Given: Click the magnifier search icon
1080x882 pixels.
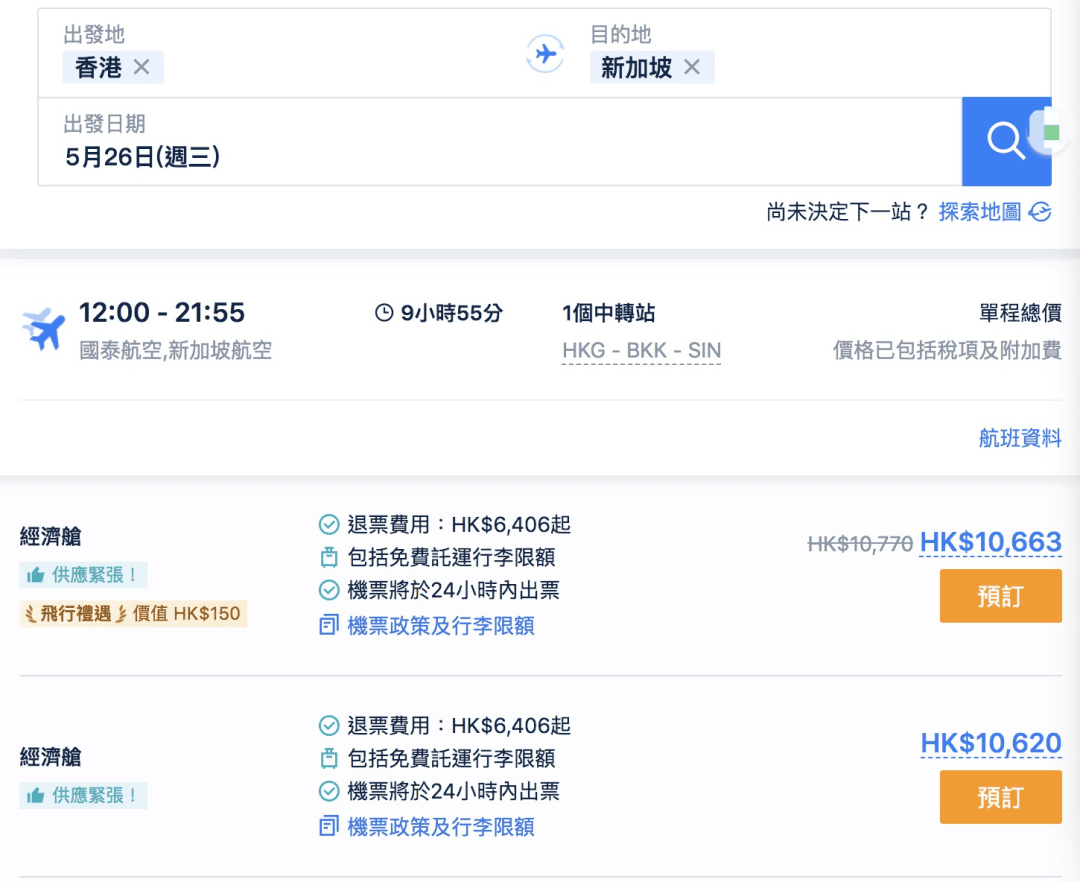Looking at the screenshot, I should 1006,141.
